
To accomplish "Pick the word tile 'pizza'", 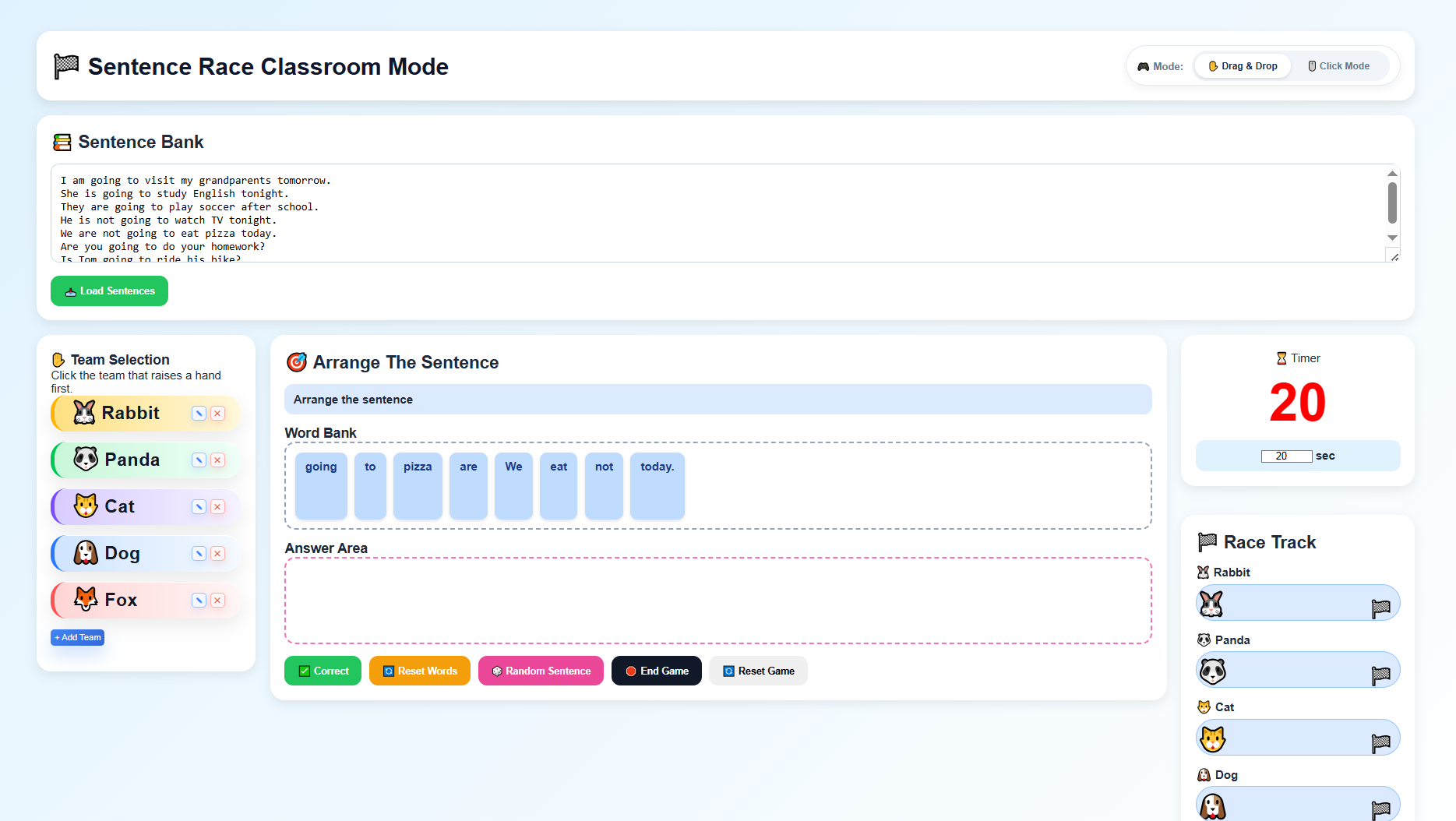I will pyautogui.click(x=418, y=486).
